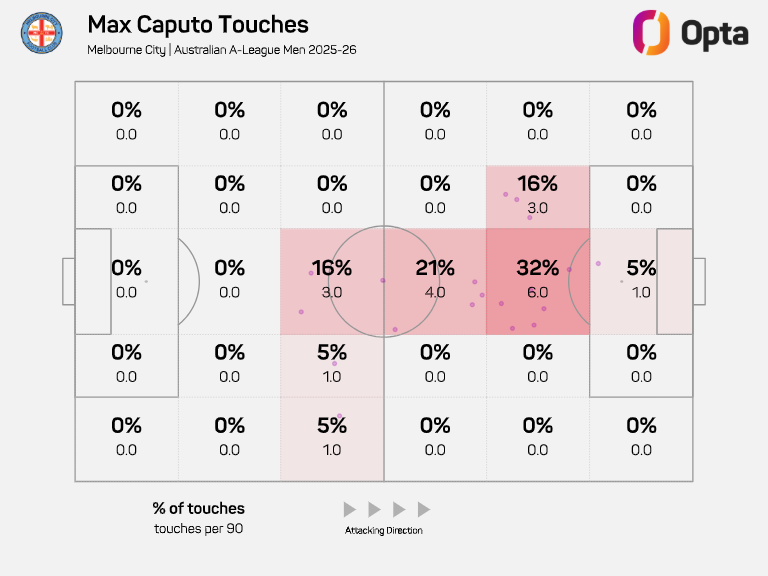Click the 0% zone in the top-left corner
768x576 pixels.
126,121
